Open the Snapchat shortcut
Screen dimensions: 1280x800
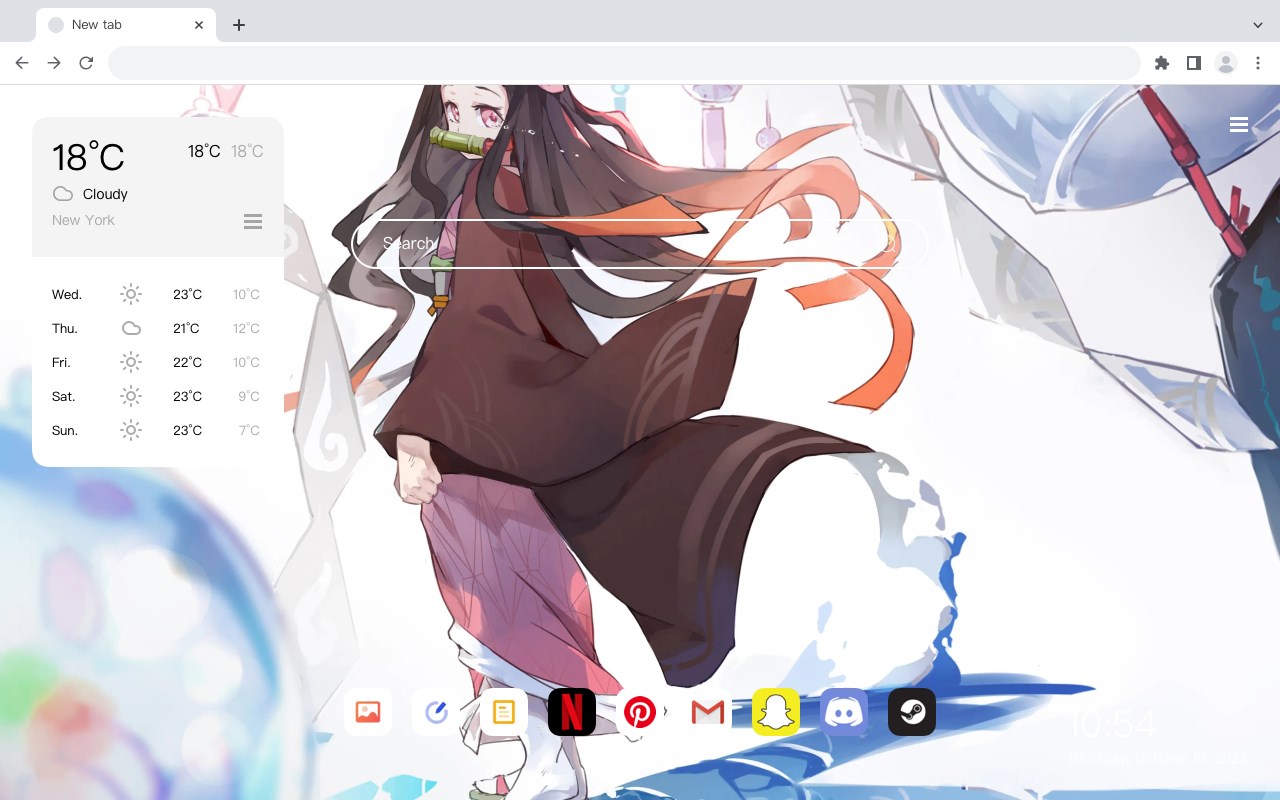[776, 712]
